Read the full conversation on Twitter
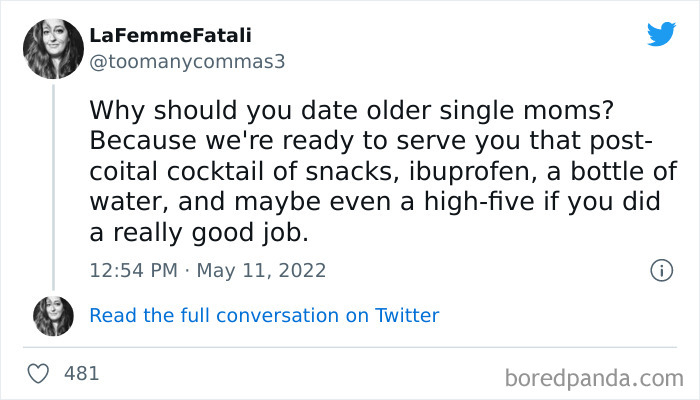 pos(264,315)
